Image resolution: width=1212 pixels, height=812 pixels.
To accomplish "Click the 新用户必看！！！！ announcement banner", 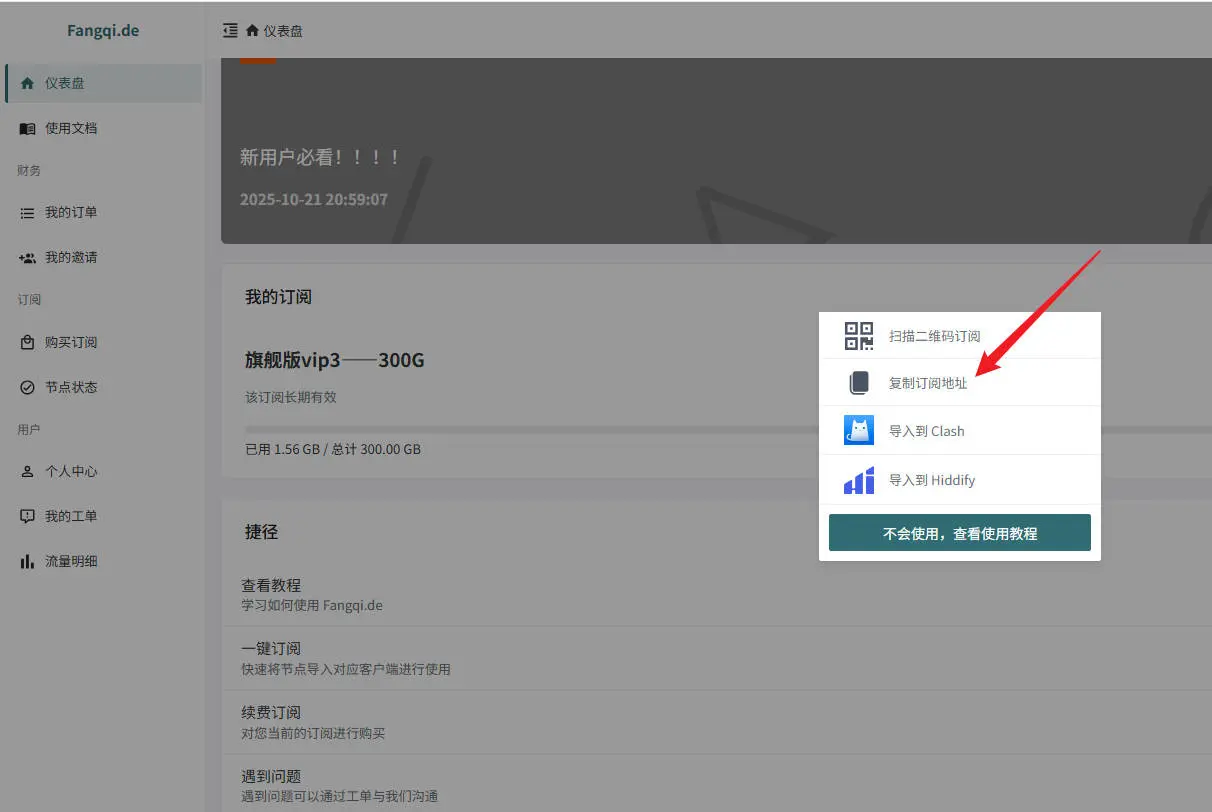I will coord(716,151).
